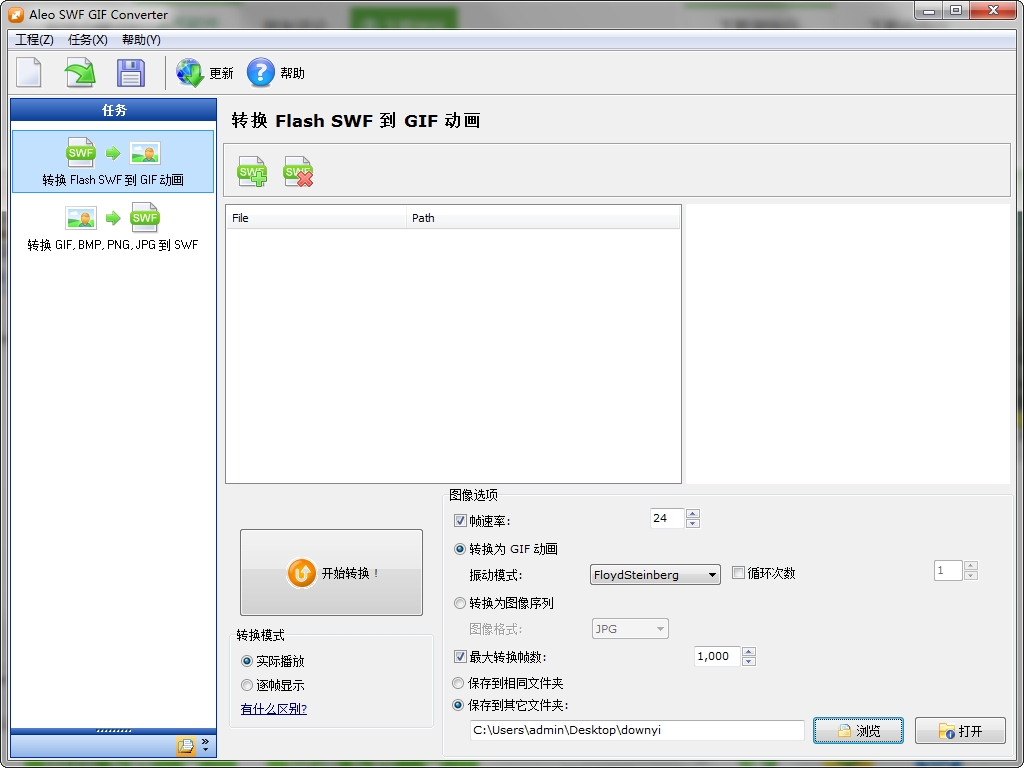The image size is (1024, 768).
Task: Enable the 循环次数 option
Action: [737, 570]
